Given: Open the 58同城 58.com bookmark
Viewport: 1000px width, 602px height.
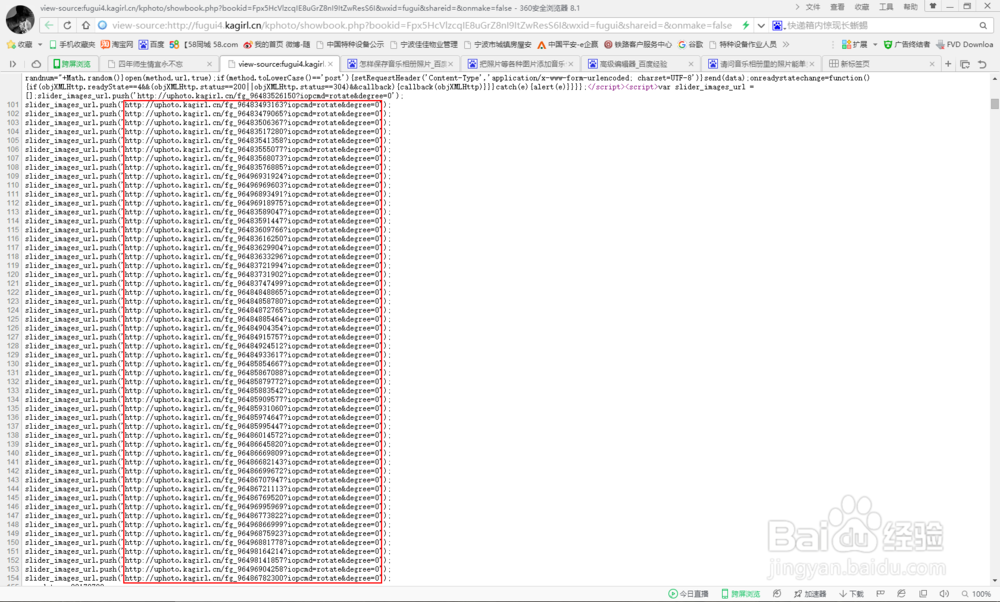Looking at the screenshot, I should pyautogui.click(x=203, y=45).
